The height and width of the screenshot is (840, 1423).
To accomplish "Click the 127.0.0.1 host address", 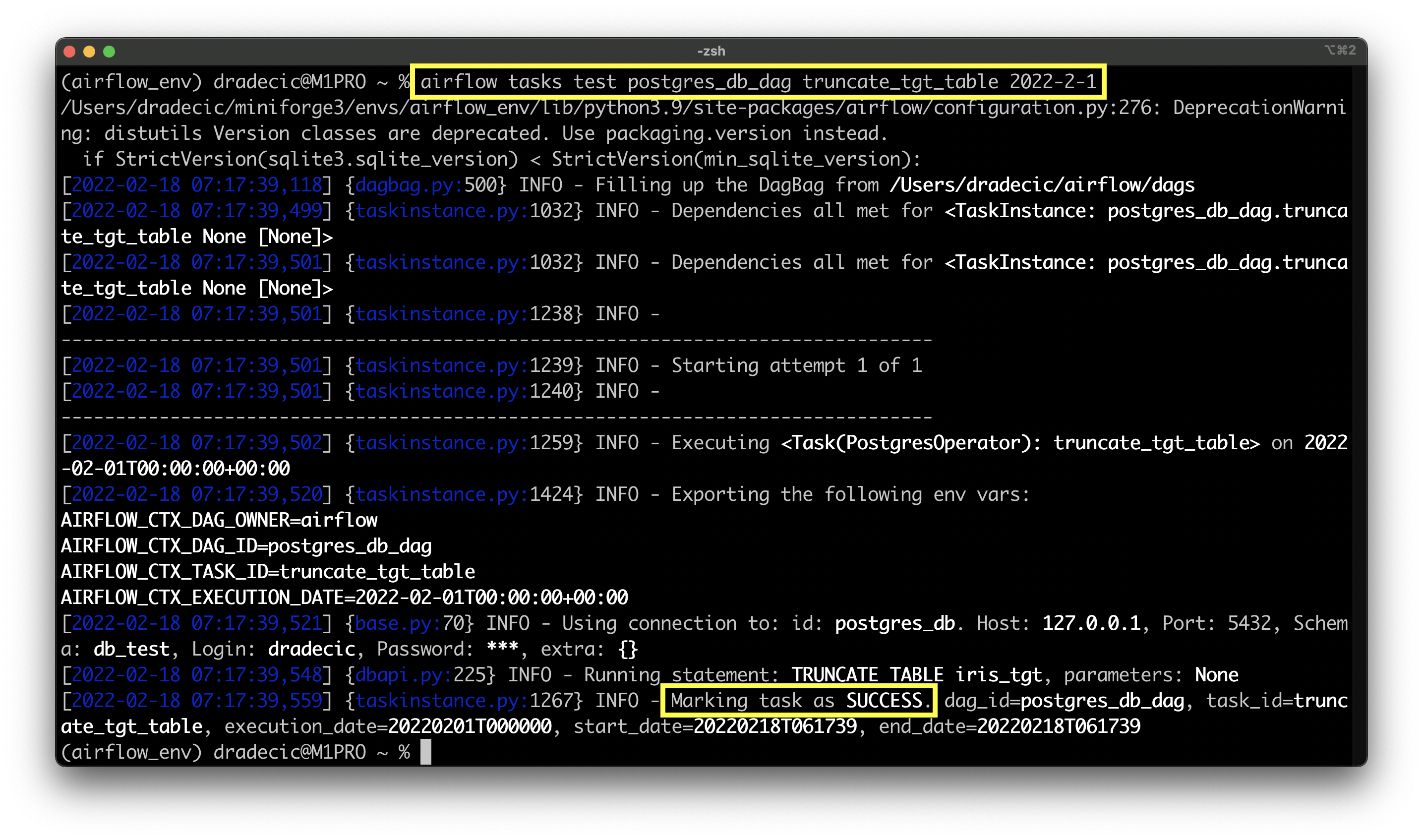I will (1091, 623).
